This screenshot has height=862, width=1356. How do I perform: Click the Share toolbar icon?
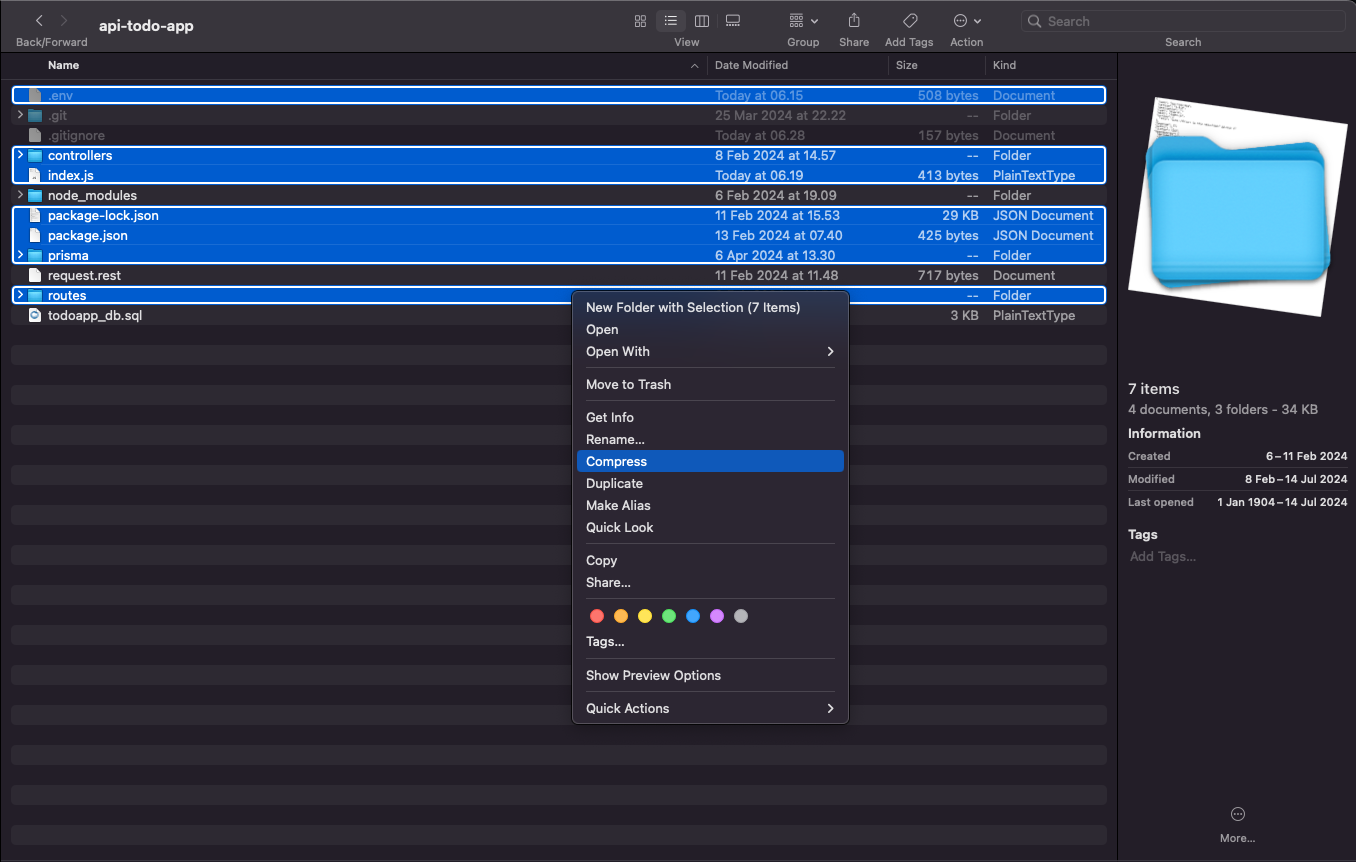pos(854,21)
